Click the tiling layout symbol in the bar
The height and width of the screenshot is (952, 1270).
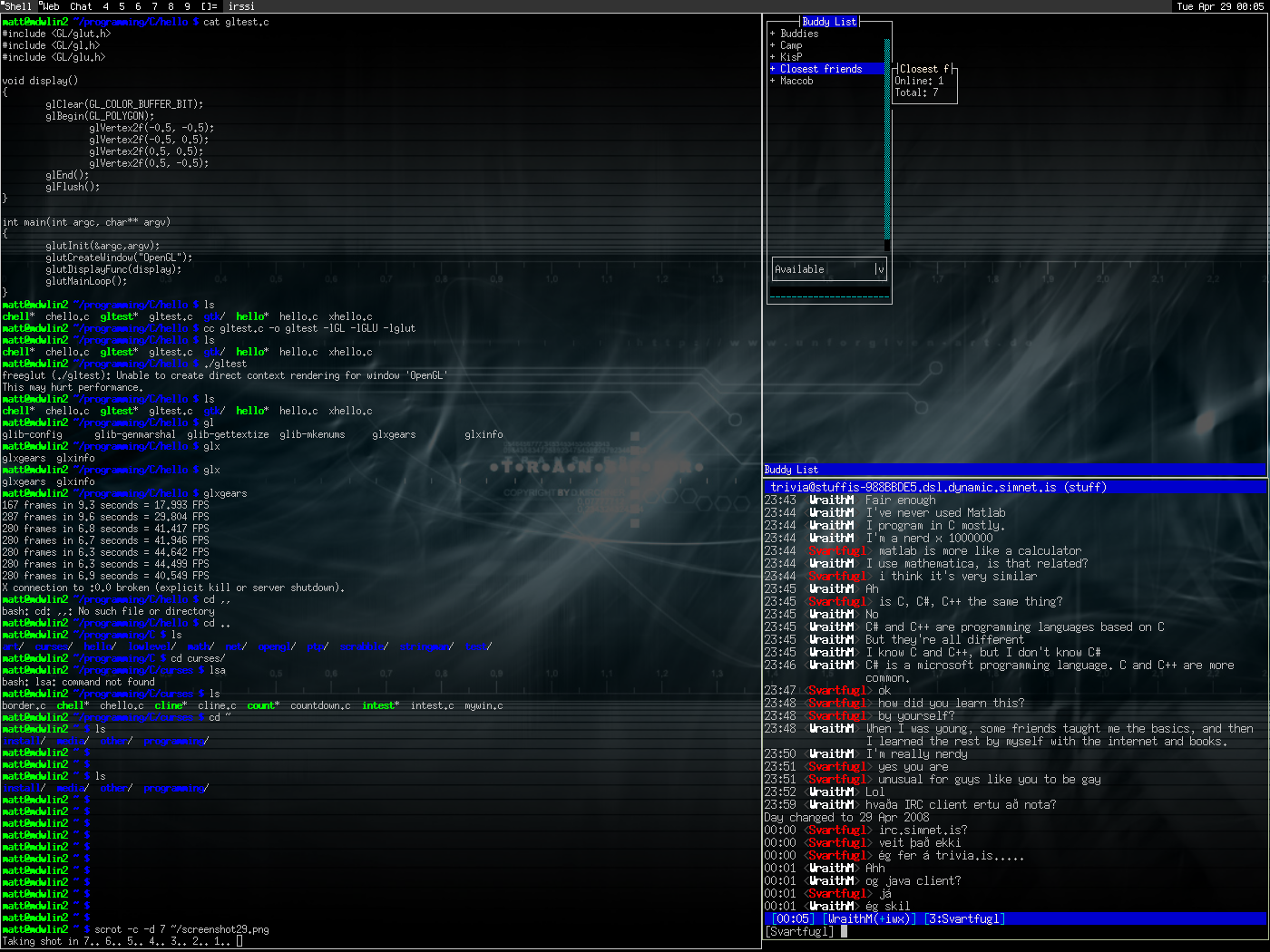coord(209,6)
